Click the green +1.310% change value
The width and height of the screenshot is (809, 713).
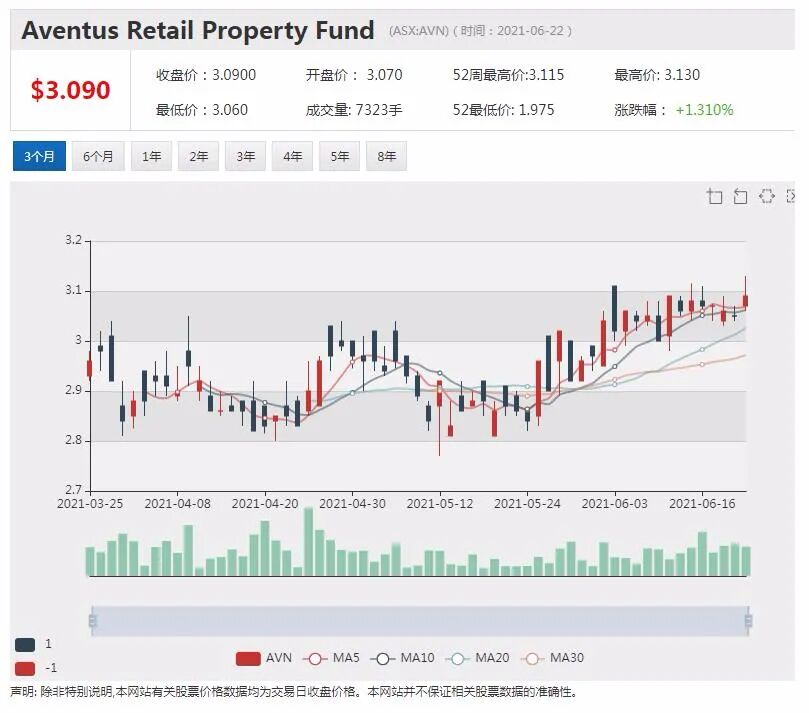click(x=704, y=110)
